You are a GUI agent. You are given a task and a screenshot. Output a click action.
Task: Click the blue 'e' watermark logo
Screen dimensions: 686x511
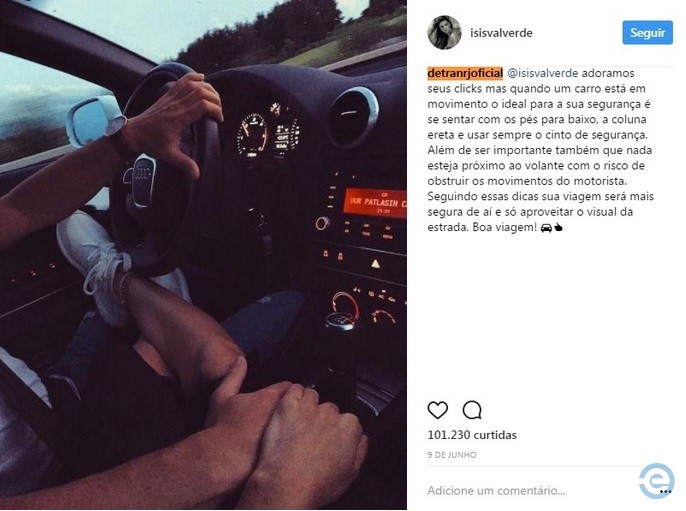click(655, 480)
